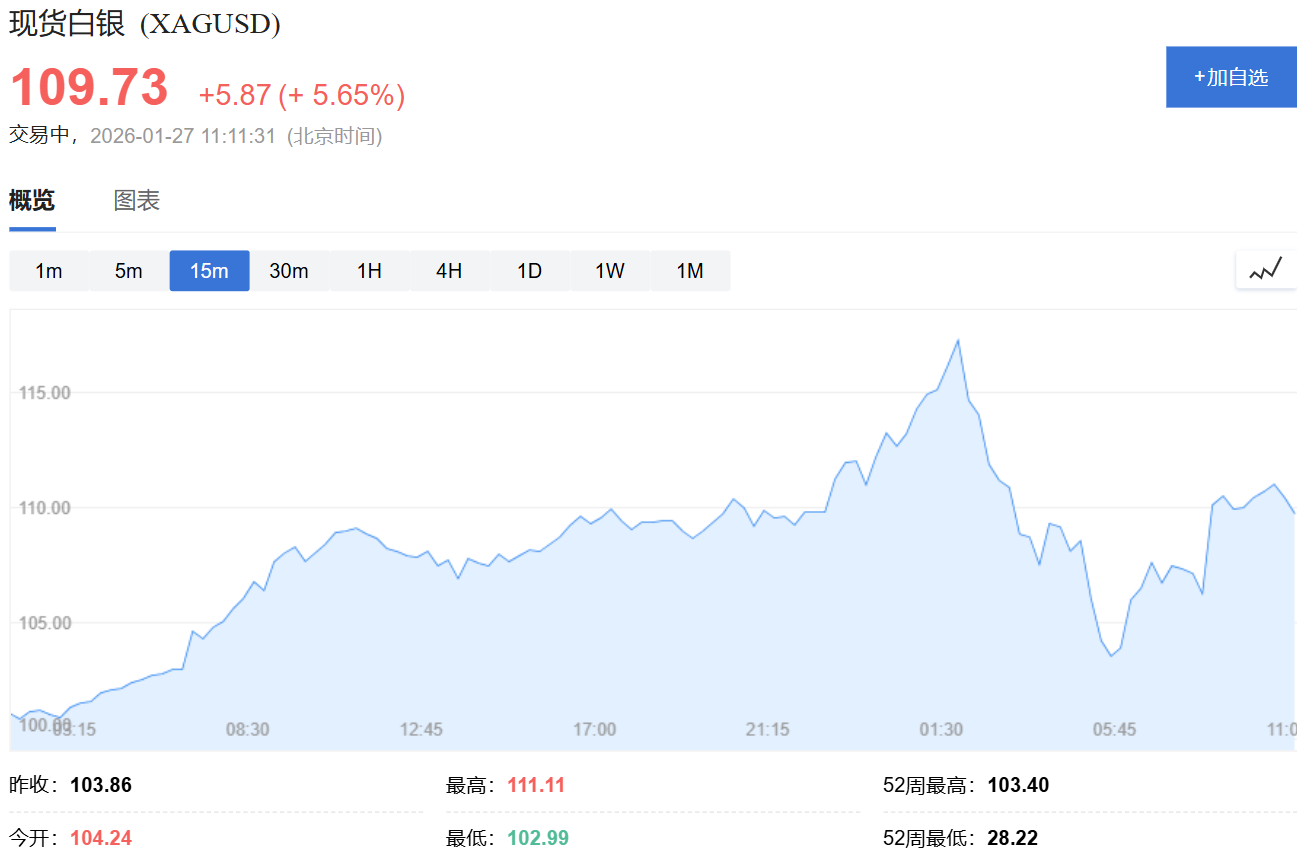Click the 115.00 price axis label
This screenshot has width=1297, height=863.
[x=45, y=393]
